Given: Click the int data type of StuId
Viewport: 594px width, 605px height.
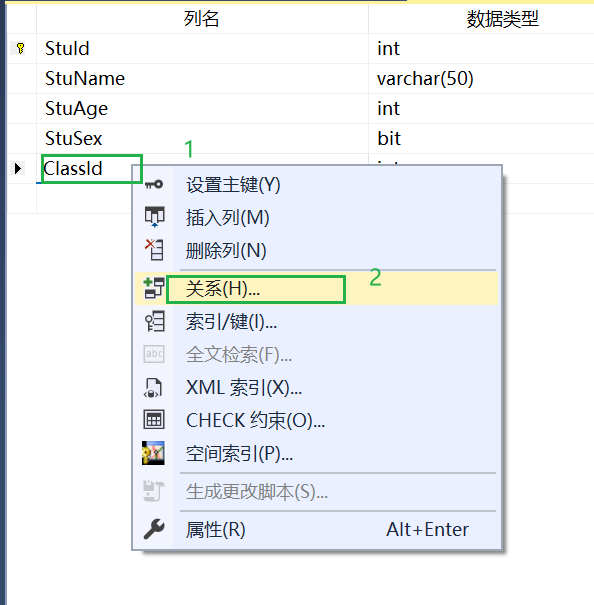Looking at the screenshot, I should click(x=481, y=49).
